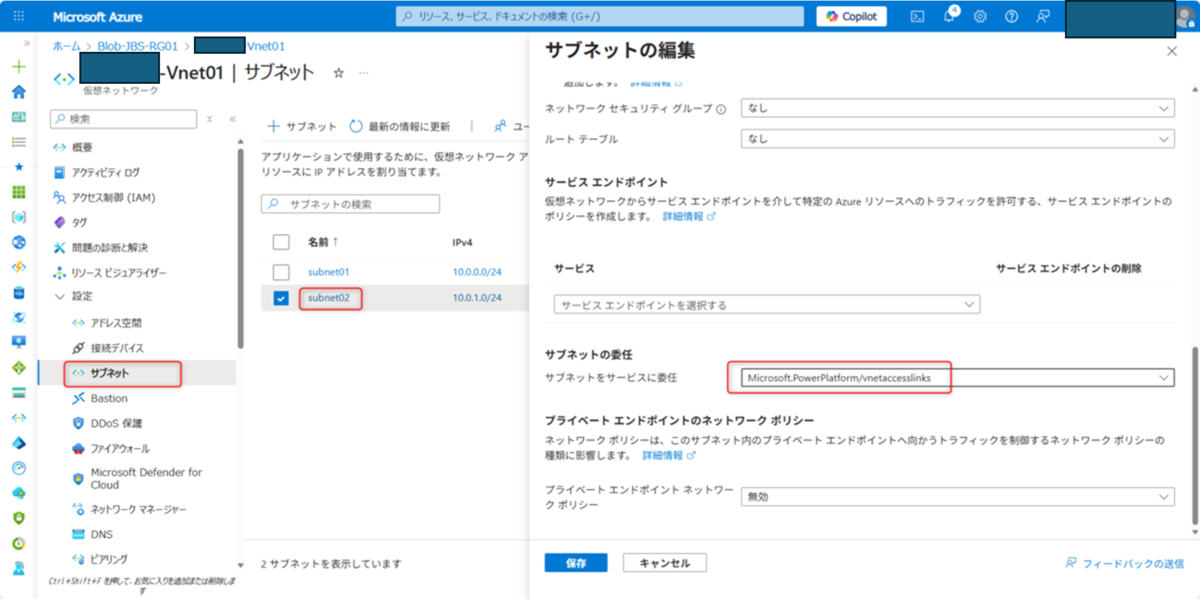Open the portal settings gear icon
This screenshot has width=1200, height=599.
(981, 15)
